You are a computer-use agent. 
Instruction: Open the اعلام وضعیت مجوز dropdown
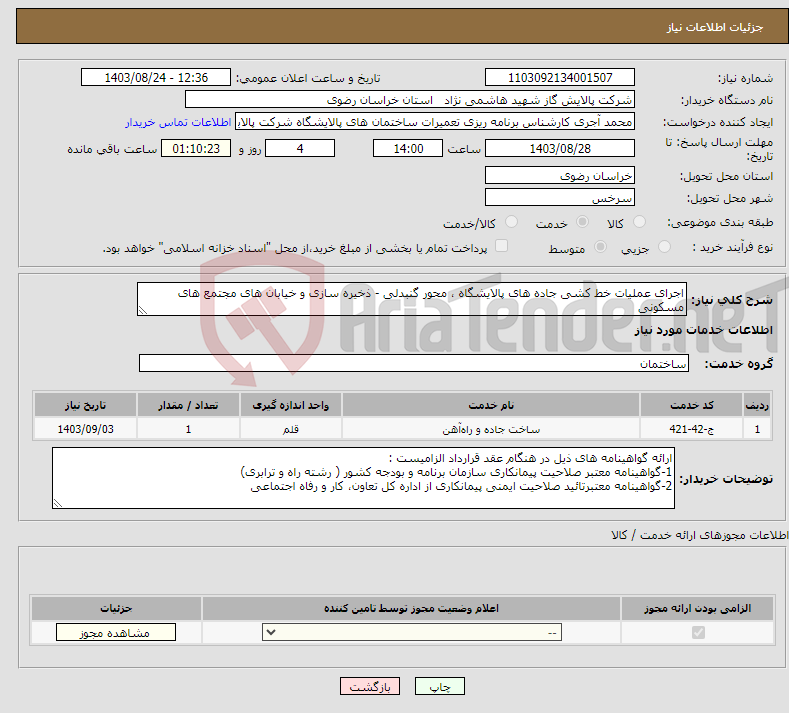pos(412,632)
